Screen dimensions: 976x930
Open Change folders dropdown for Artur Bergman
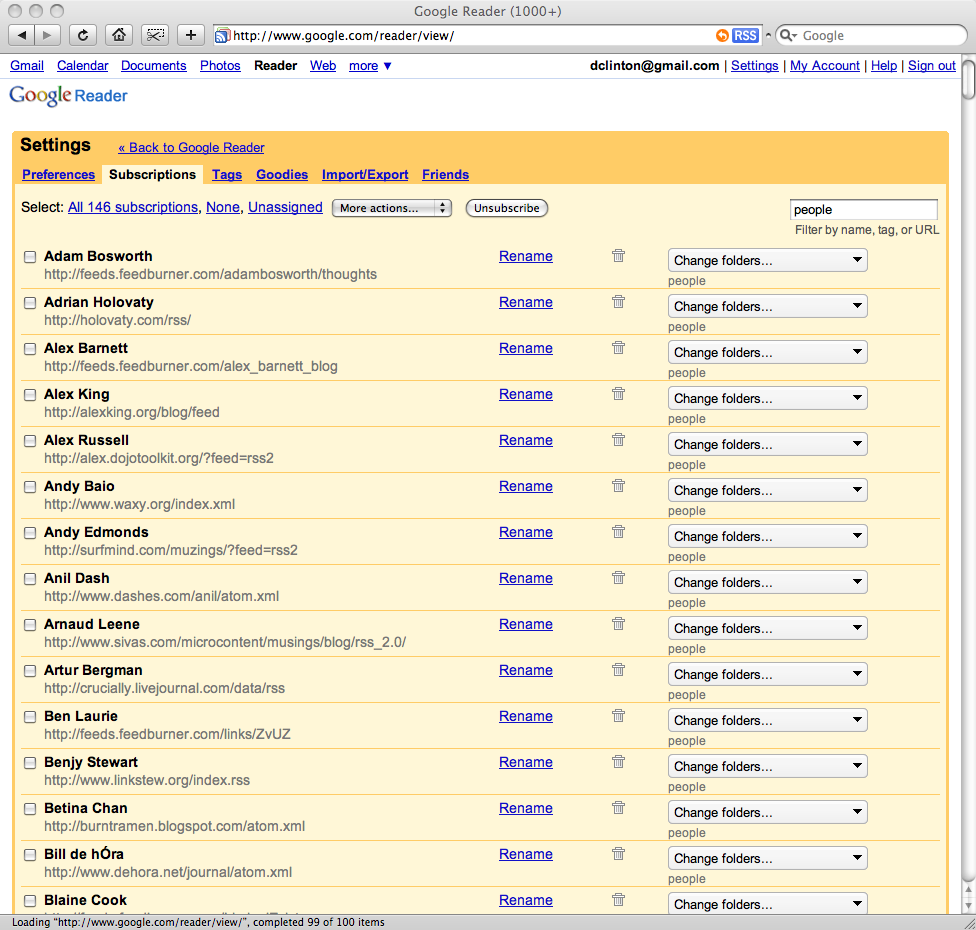tap(767, 674)
